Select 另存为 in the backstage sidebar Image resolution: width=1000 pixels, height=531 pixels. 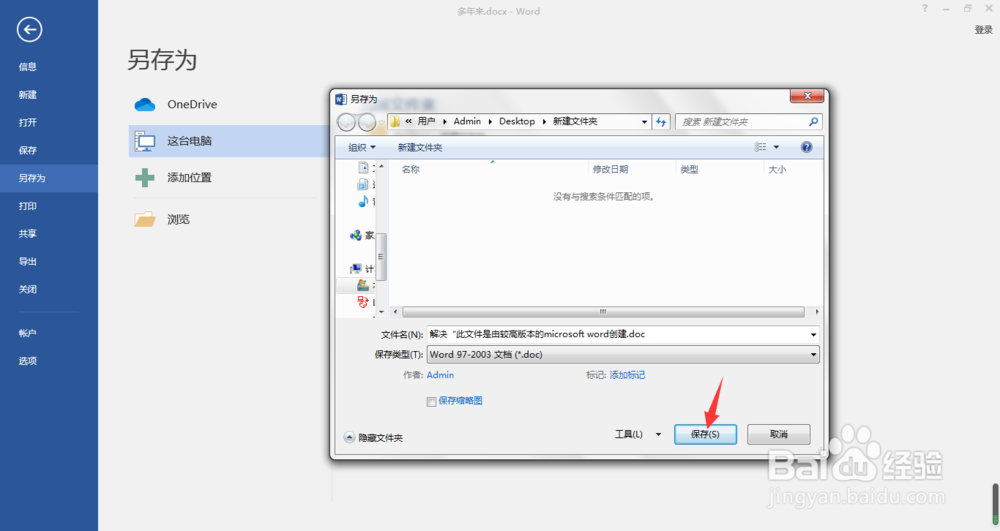(x=32, y=178)
